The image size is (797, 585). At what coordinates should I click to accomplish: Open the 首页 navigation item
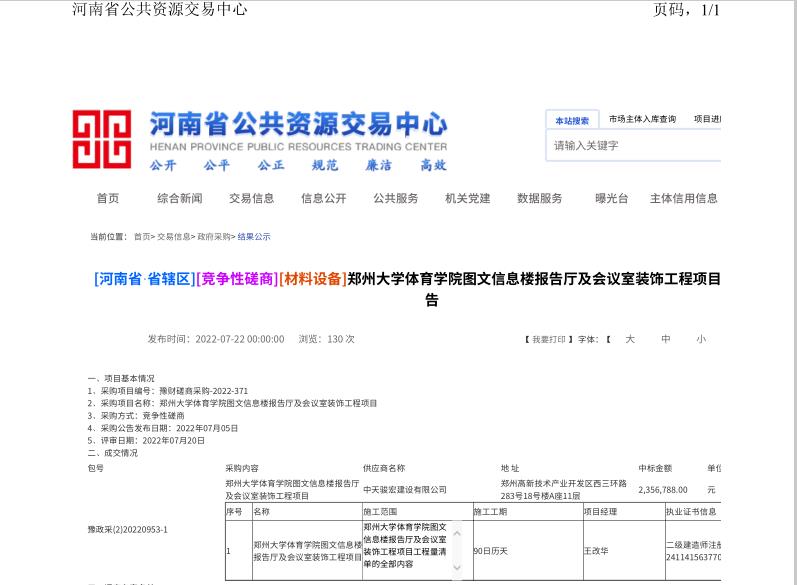[x=108, y=198]
